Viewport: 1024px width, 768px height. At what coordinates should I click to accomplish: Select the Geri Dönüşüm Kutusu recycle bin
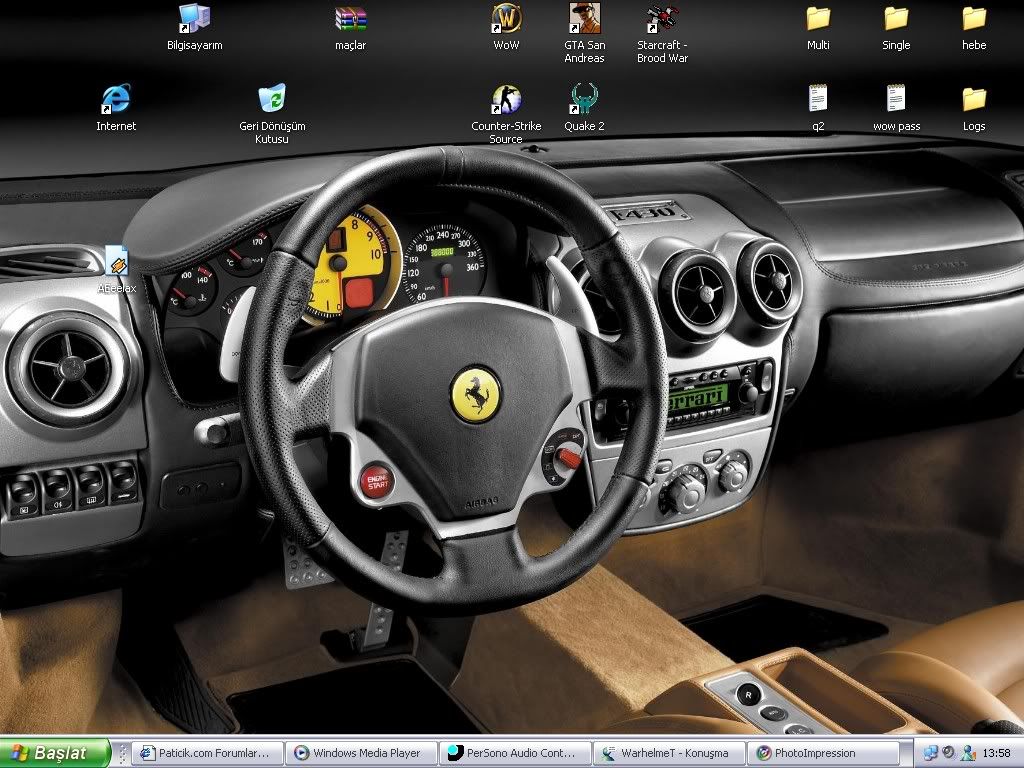point(272,99)
